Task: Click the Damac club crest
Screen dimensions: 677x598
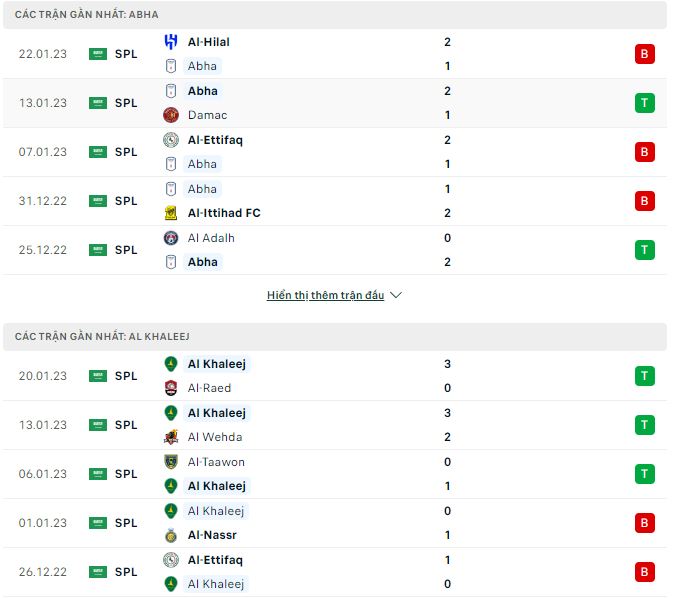Action: (x=170, y=115)
